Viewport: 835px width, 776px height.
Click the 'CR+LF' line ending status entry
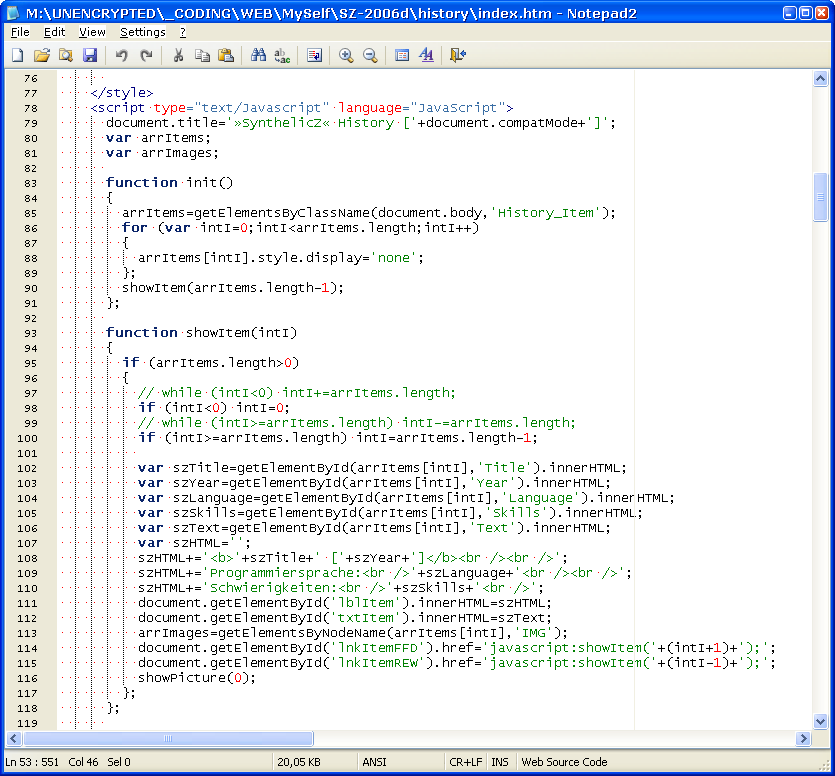(x=465, y=762)
